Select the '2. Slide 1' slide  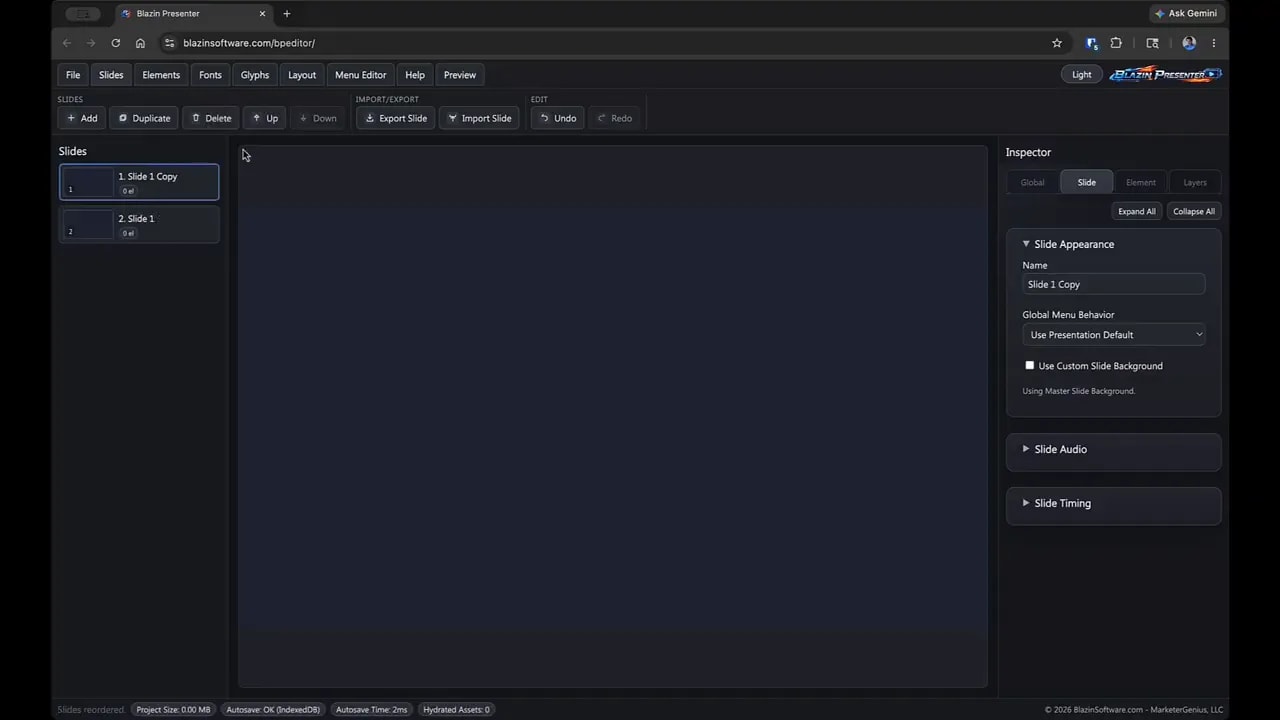click(x=139, y=225)
